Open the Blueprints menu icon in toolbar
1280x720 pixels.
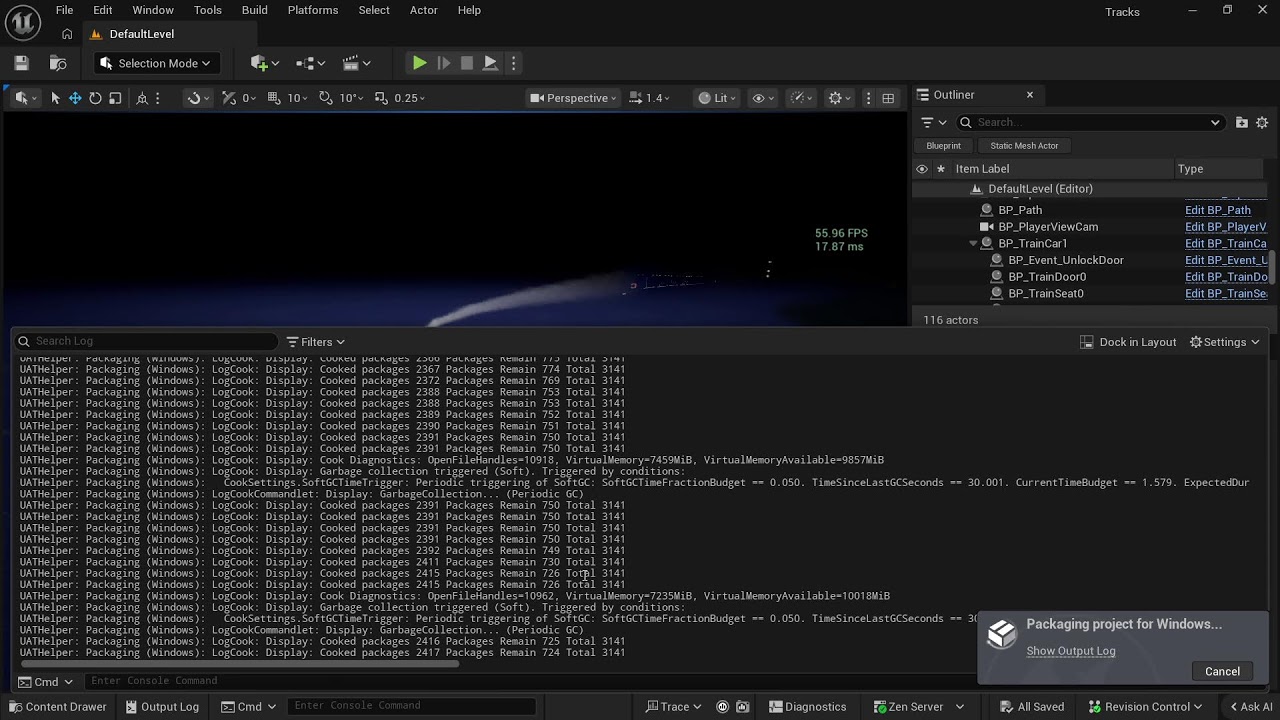click(311, 63)
